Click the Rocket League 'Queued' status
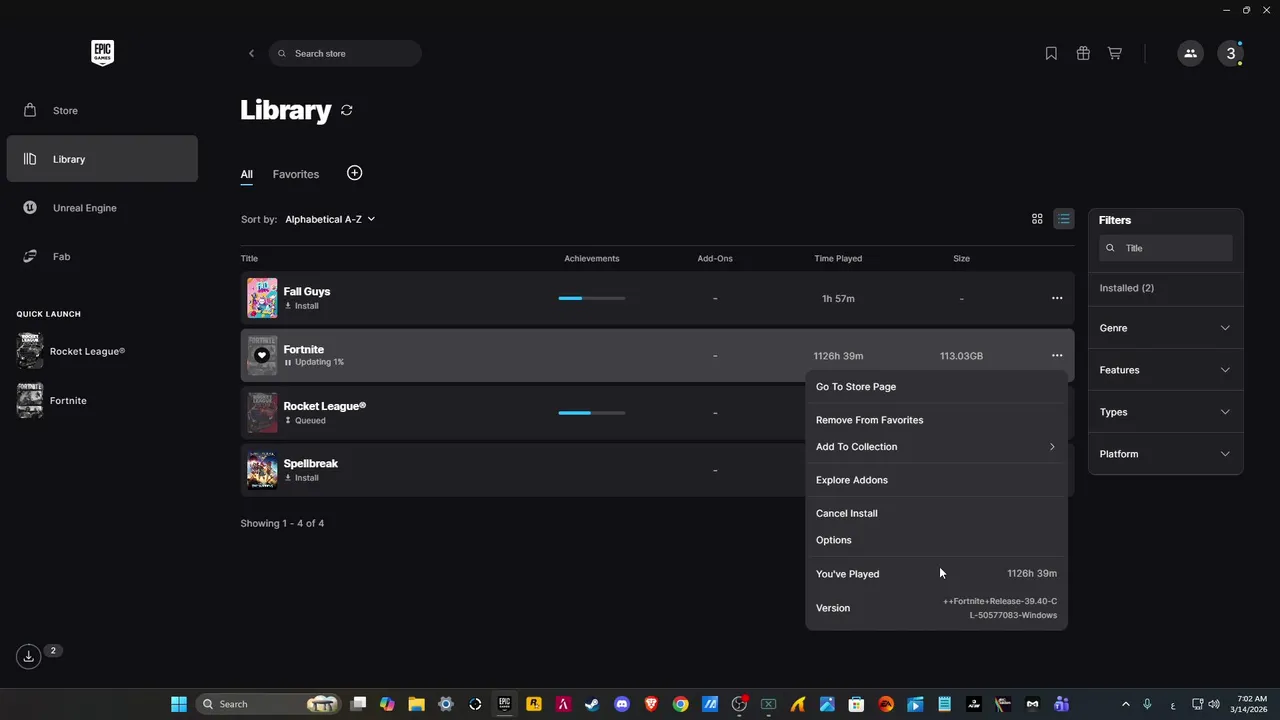This screenshot has width=1280, height=720. tap(305, 421)
